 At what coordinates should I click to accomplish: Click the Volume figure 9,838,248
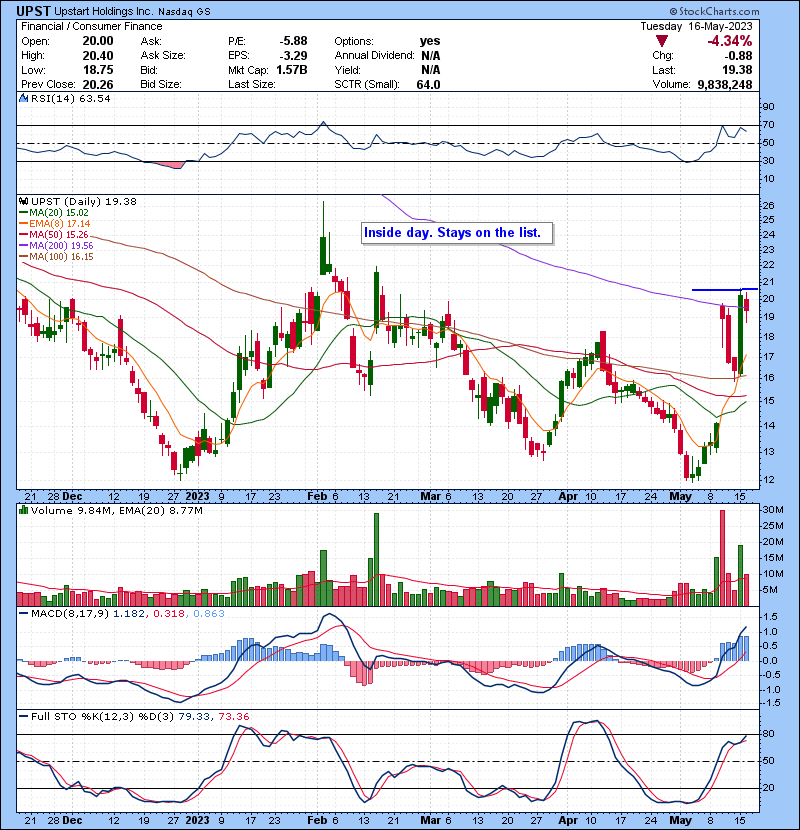[725, 84]
